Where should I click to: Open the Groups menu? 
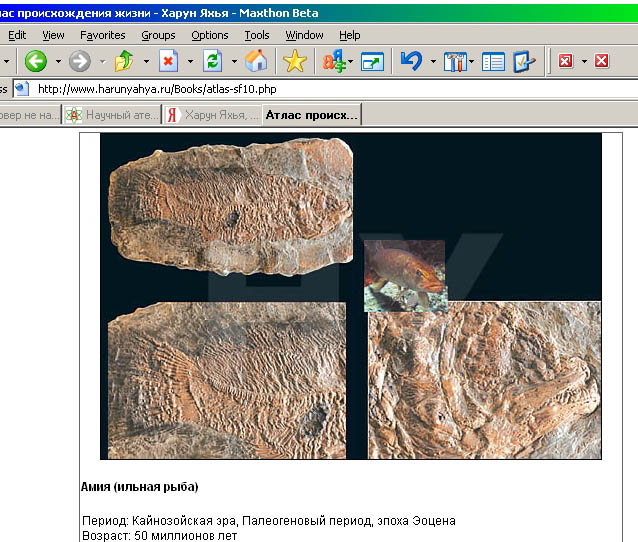[158, 35]
